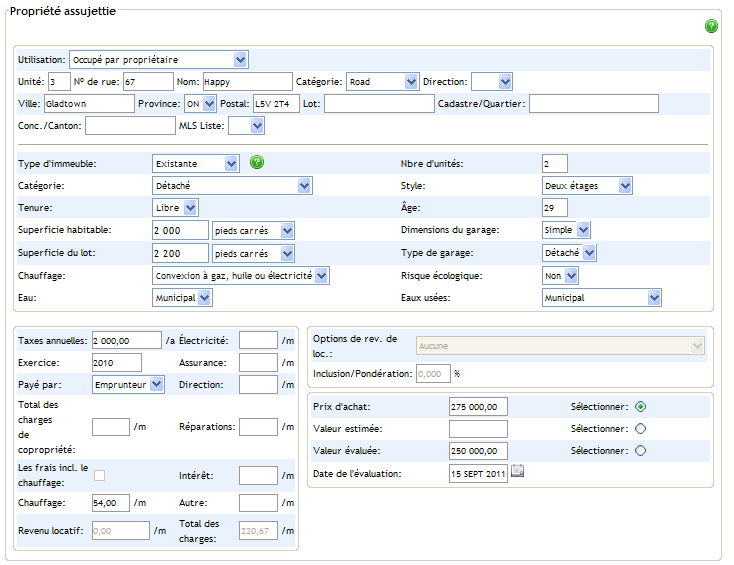This screenshot has width=734, height=565.
Task: Click the Valeur estimée amount field
Action: pyautogui.click(x=478, y=429)
